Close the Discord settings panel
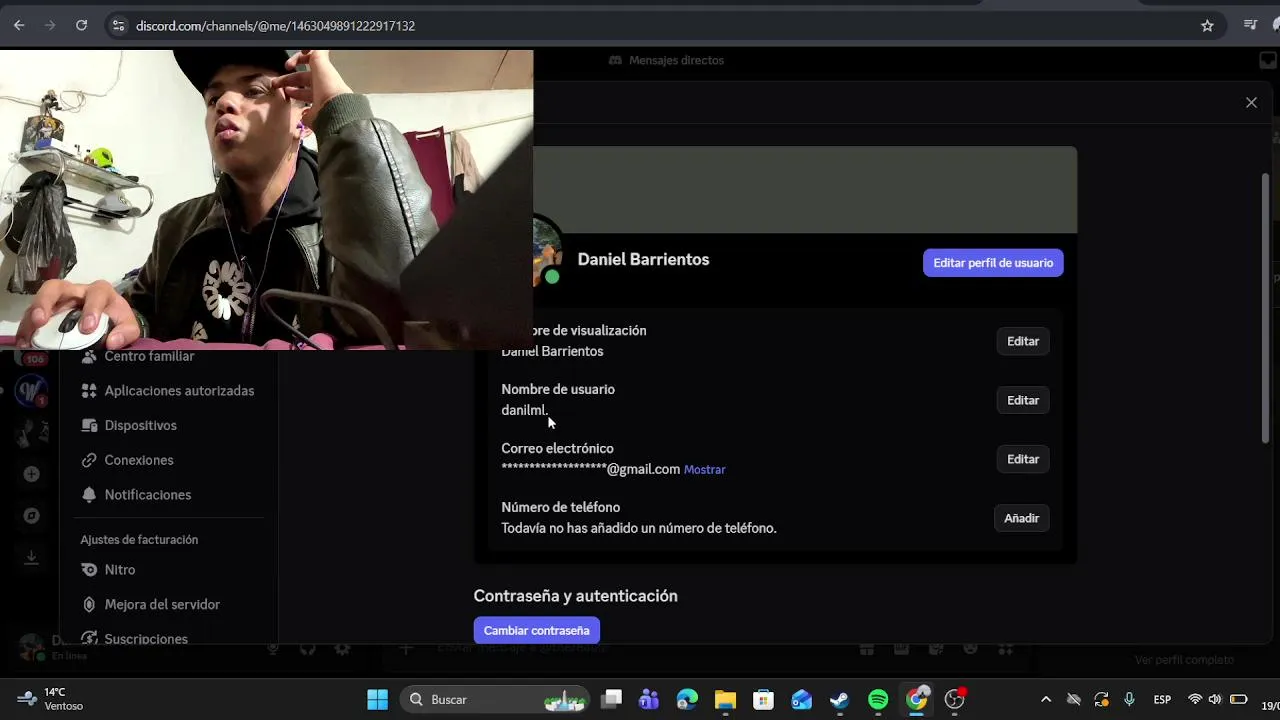The width and height of the screenshot is (1280, 720). (x=1251, y=102)
